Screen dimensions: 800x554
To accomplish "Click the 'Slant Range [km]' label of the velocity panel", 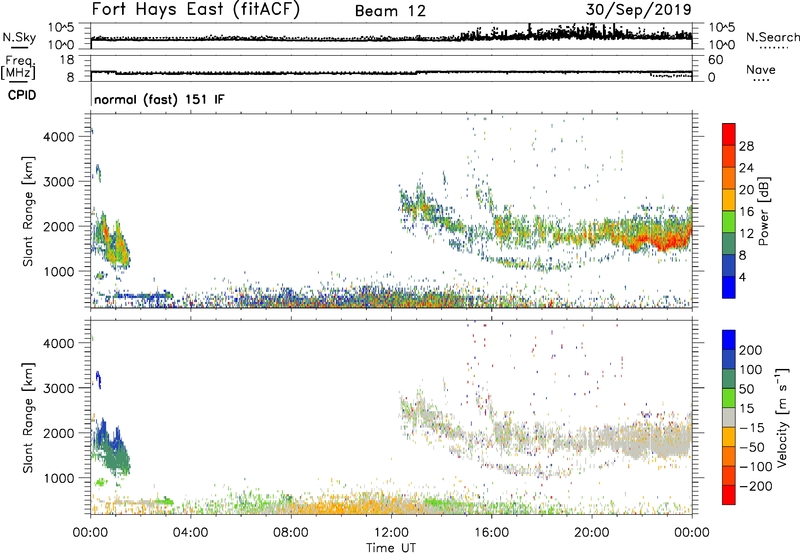I will [28, 418].
